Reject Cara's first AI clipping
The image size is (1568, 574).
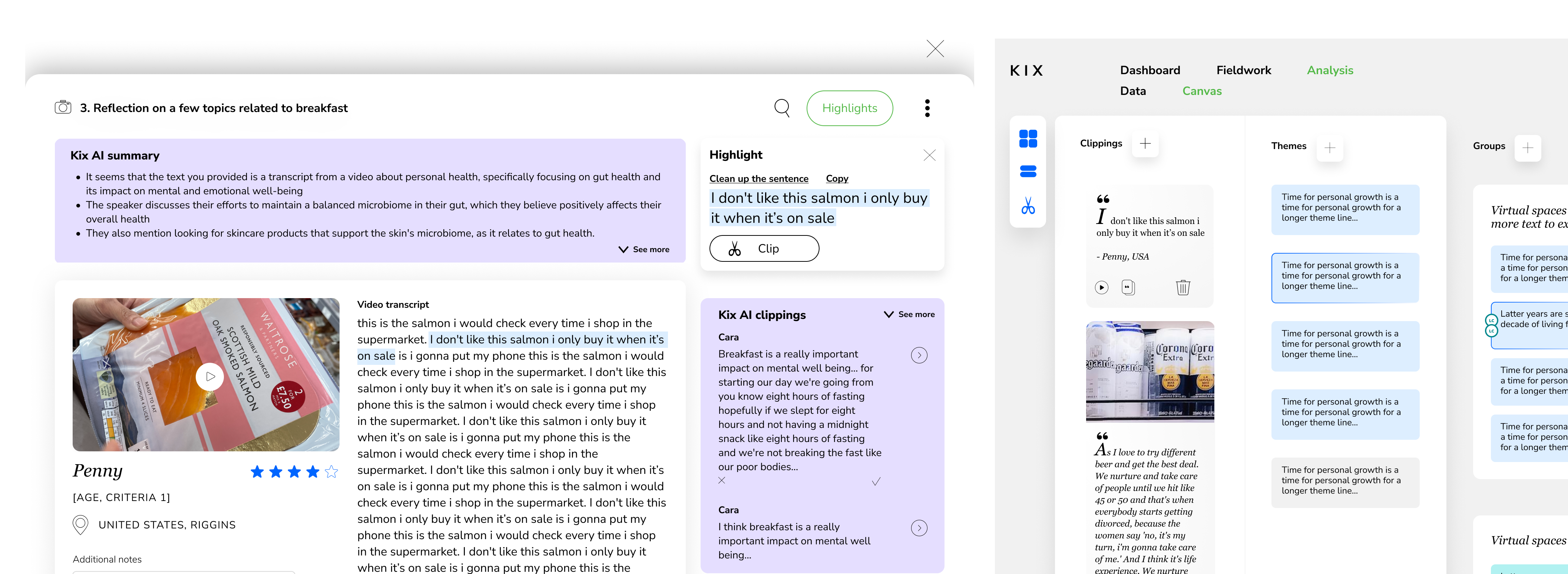pos(721,480)
